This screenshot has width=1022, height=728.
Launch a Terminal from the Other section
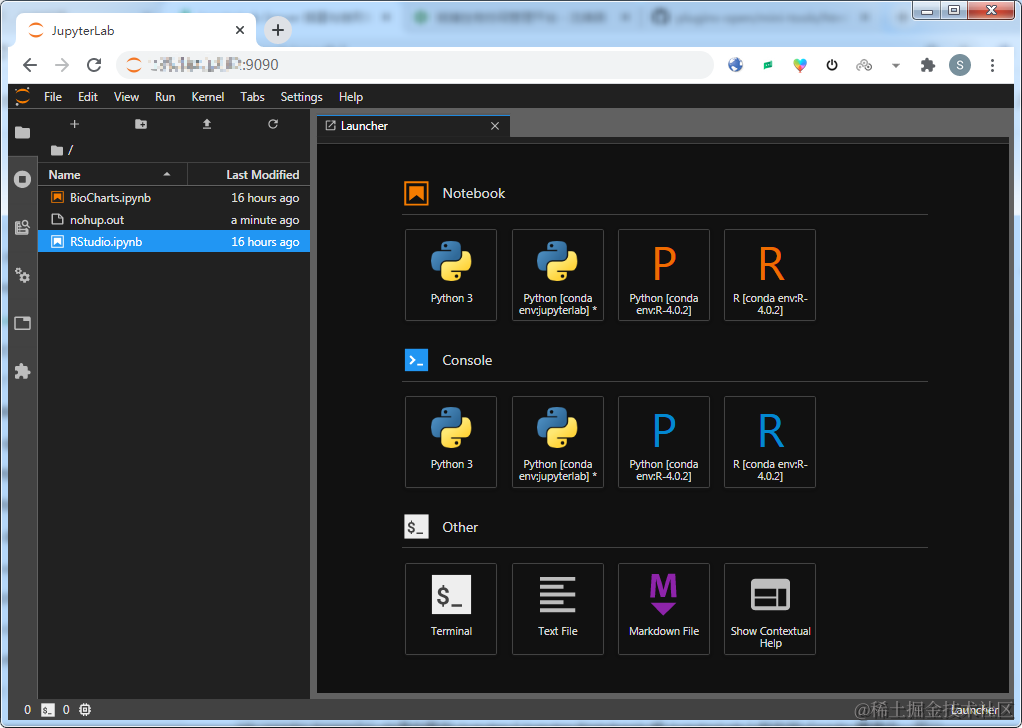[x=451, y=609]
